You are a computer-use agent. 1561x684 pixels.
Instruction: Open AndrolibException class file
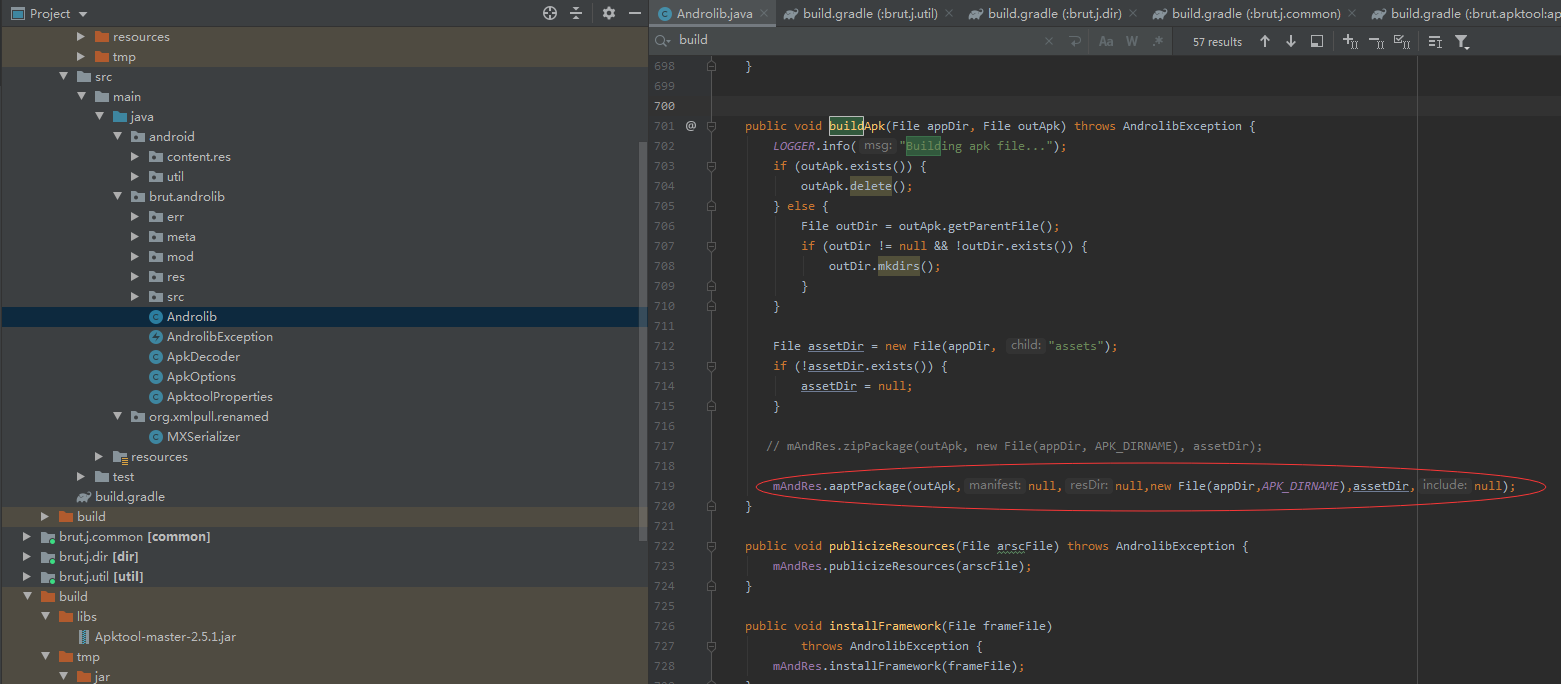click(x=211, y=337)
